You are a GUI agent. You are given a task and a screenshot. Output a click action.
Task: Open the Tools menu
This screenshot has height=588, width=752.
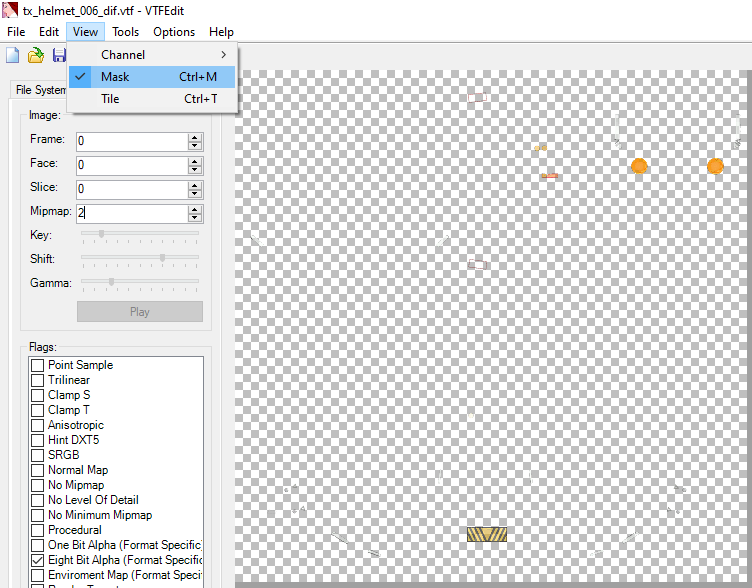(x=125, y=32)
